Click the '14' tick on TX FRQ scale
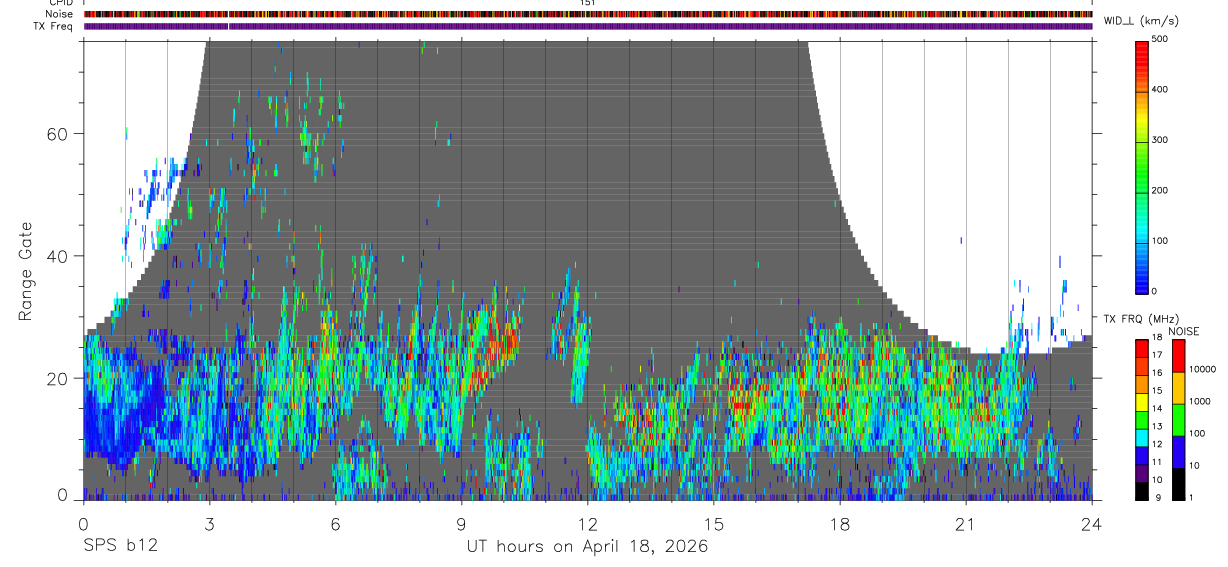The height and width of the screenshot is (567, 1228). [x=1157, y=409]
